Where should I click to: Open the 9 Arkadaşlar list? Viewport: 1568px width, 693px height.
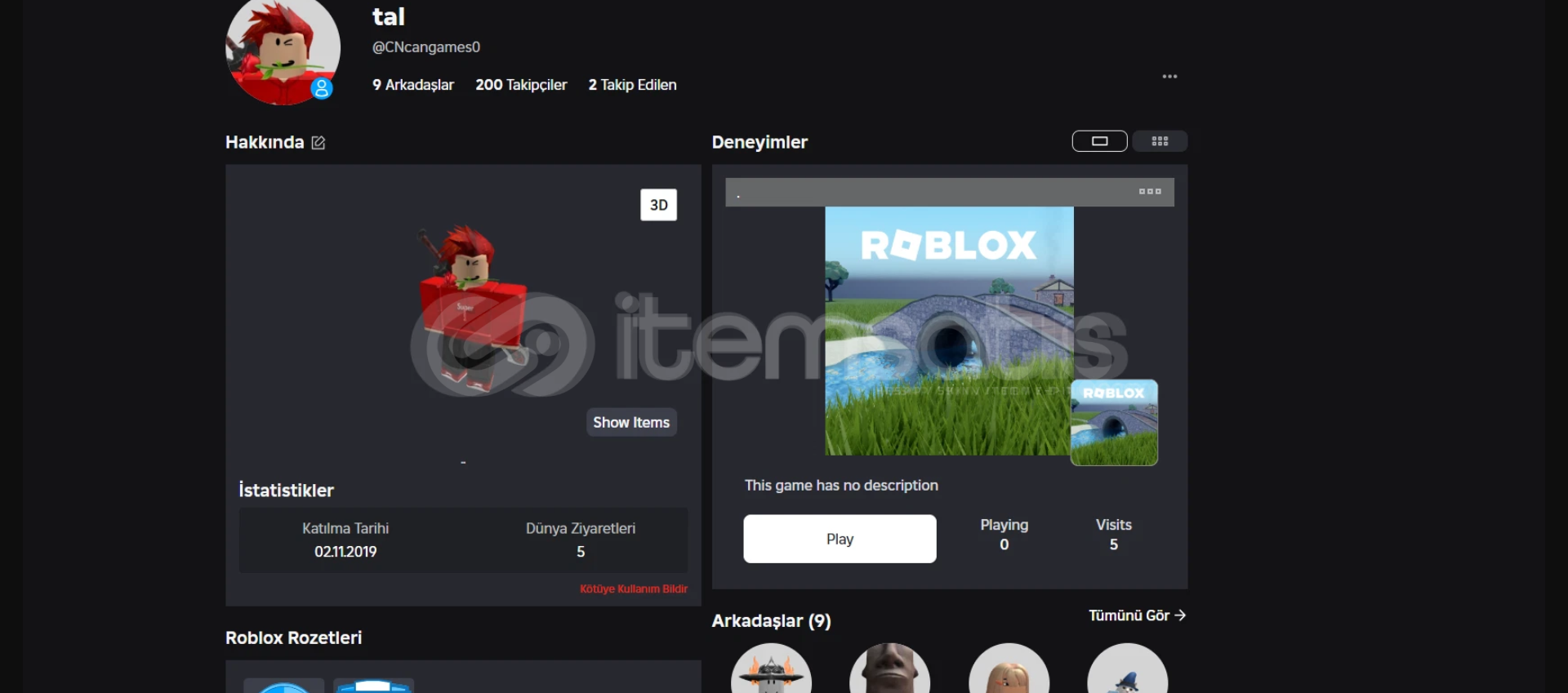(413, 85)
